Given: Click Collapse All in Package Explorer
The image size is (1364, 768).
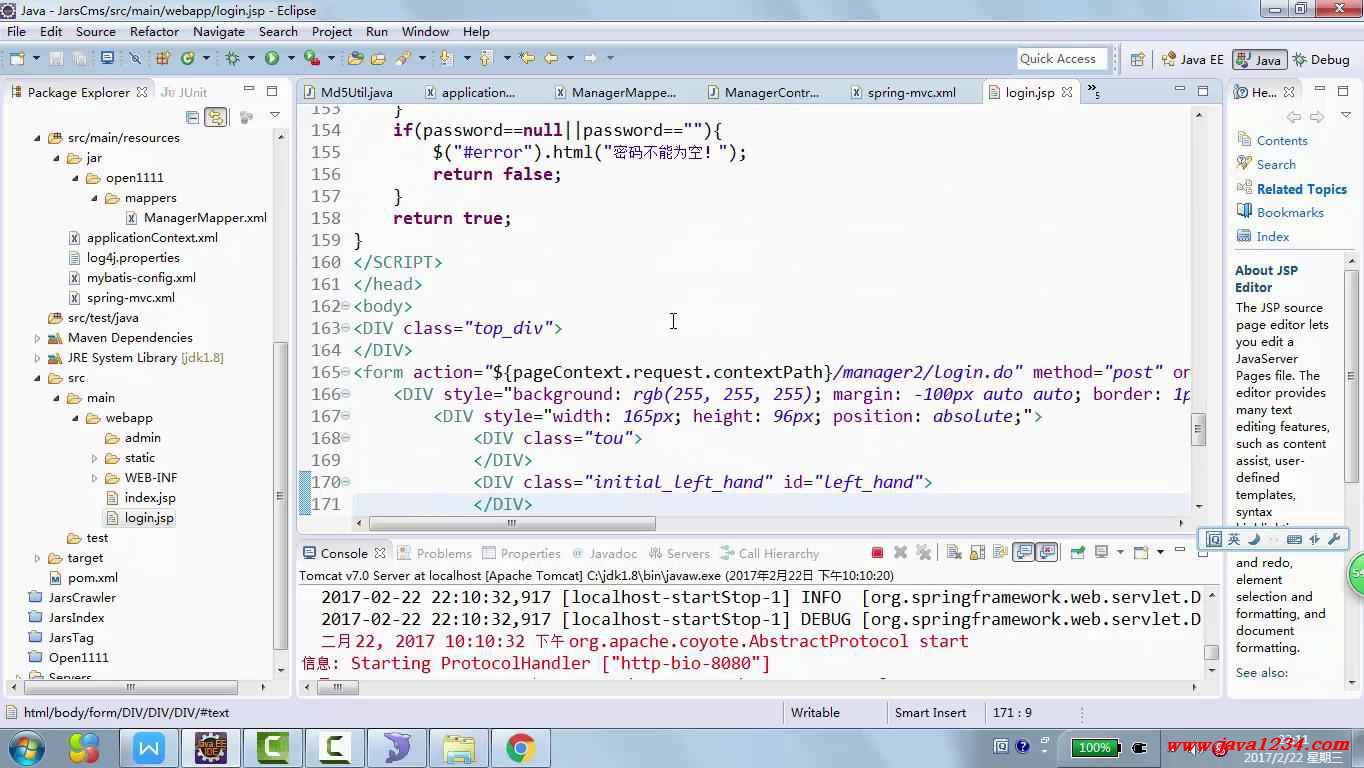Looking at the screenshot, I should [x=193, y=117].
